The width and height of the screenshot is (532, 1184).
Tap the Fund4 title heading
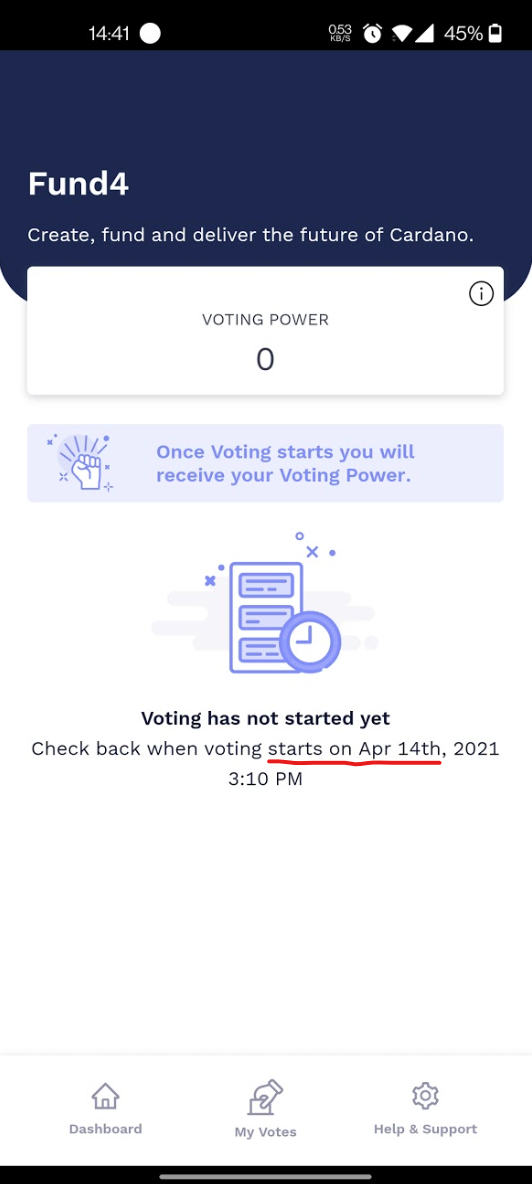78,183
